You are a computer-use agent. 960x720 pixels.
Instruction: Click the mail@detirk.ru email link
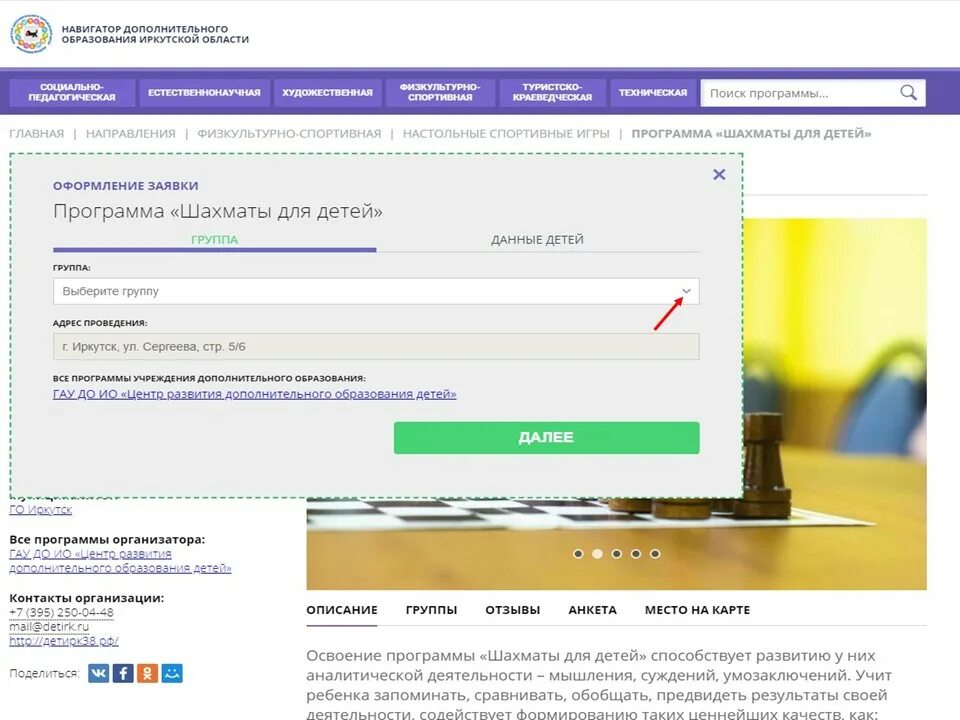pyautogui.click(x=49, y=627)
